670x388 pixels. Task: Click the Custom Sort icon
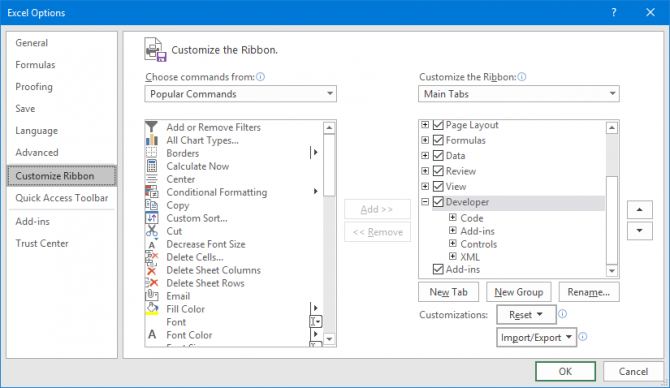(x=152, y=218)
